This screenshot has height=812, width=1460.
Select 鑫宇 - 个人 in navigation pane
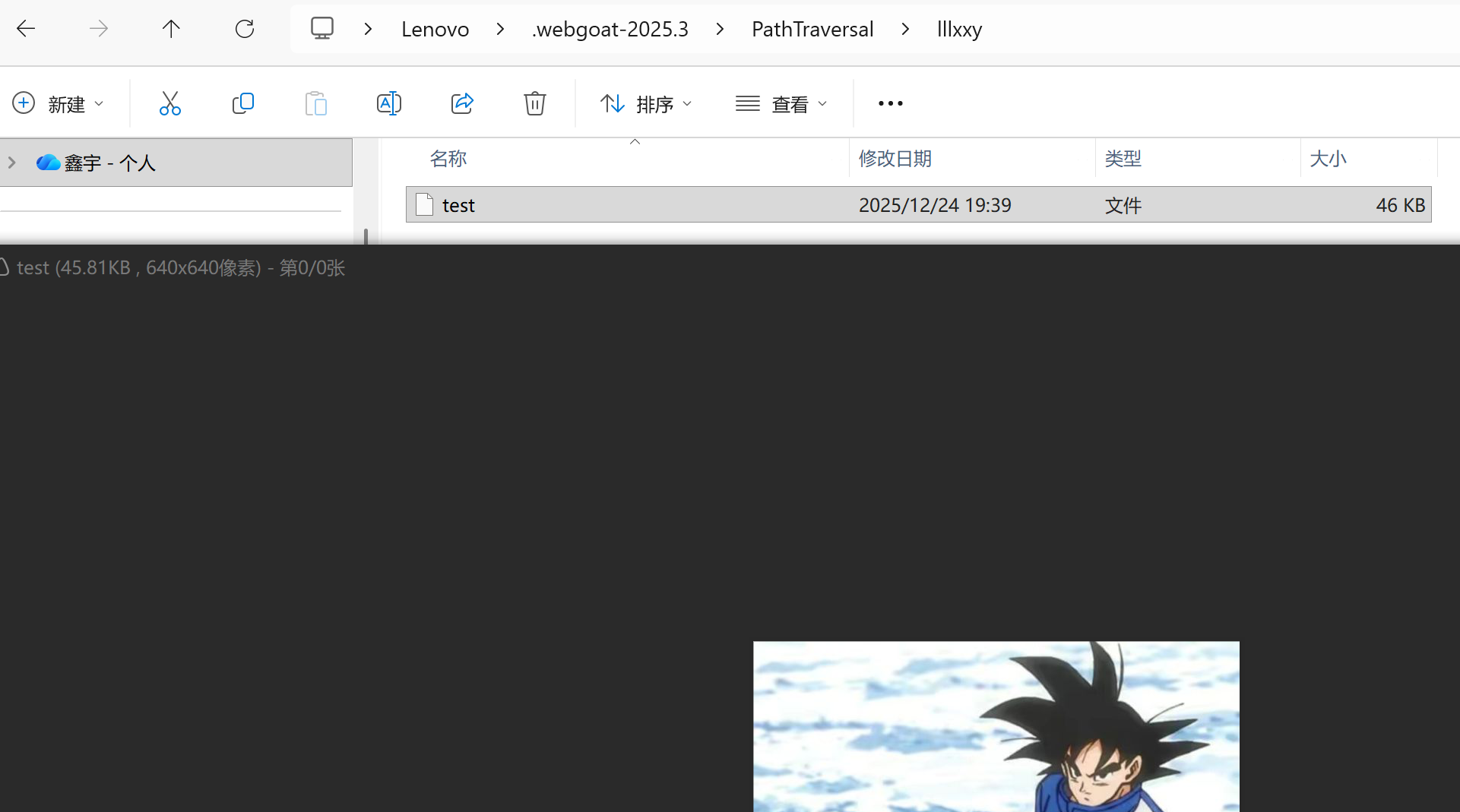click(x=176, y=163)
